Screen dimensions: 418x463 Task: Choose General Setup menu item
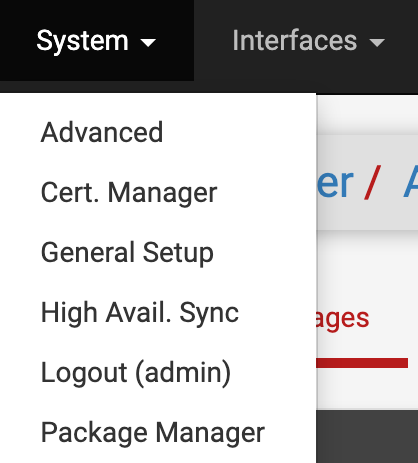[158, 252]
